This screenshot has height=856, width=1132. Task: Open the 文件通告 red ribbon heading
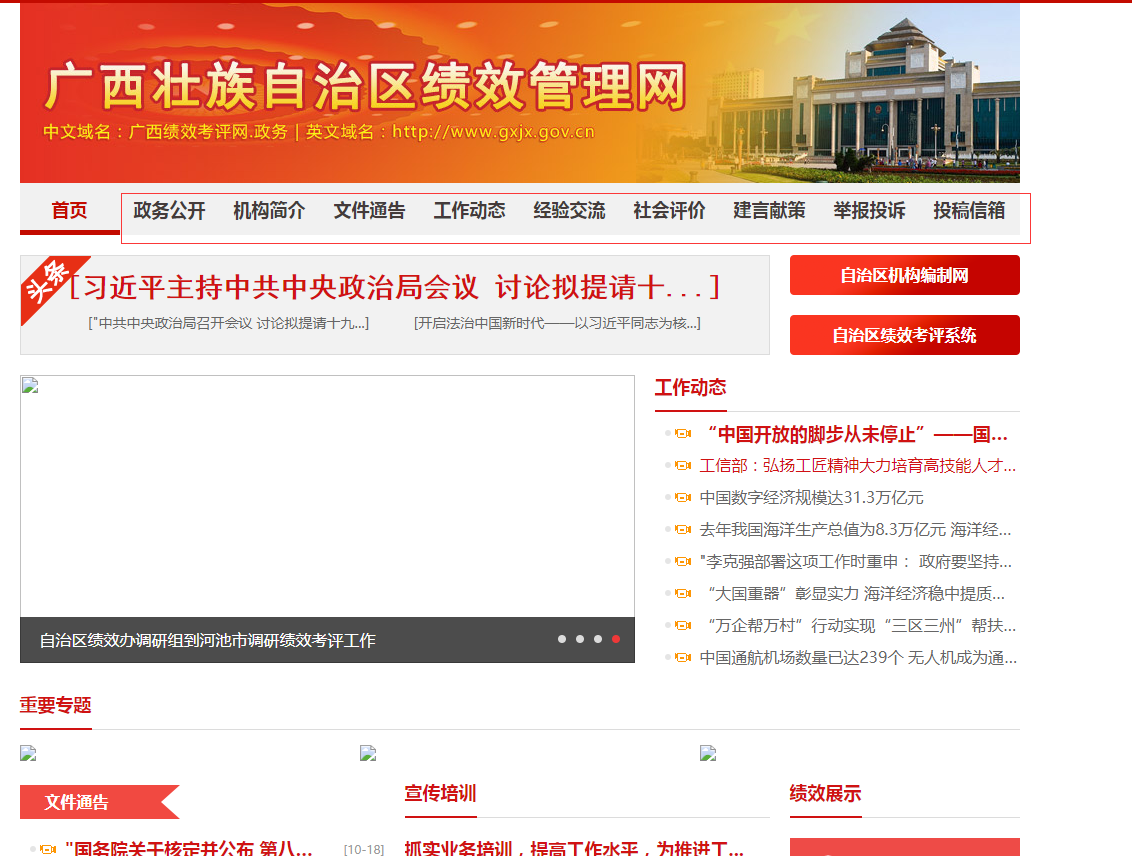(x=100, y=802)
